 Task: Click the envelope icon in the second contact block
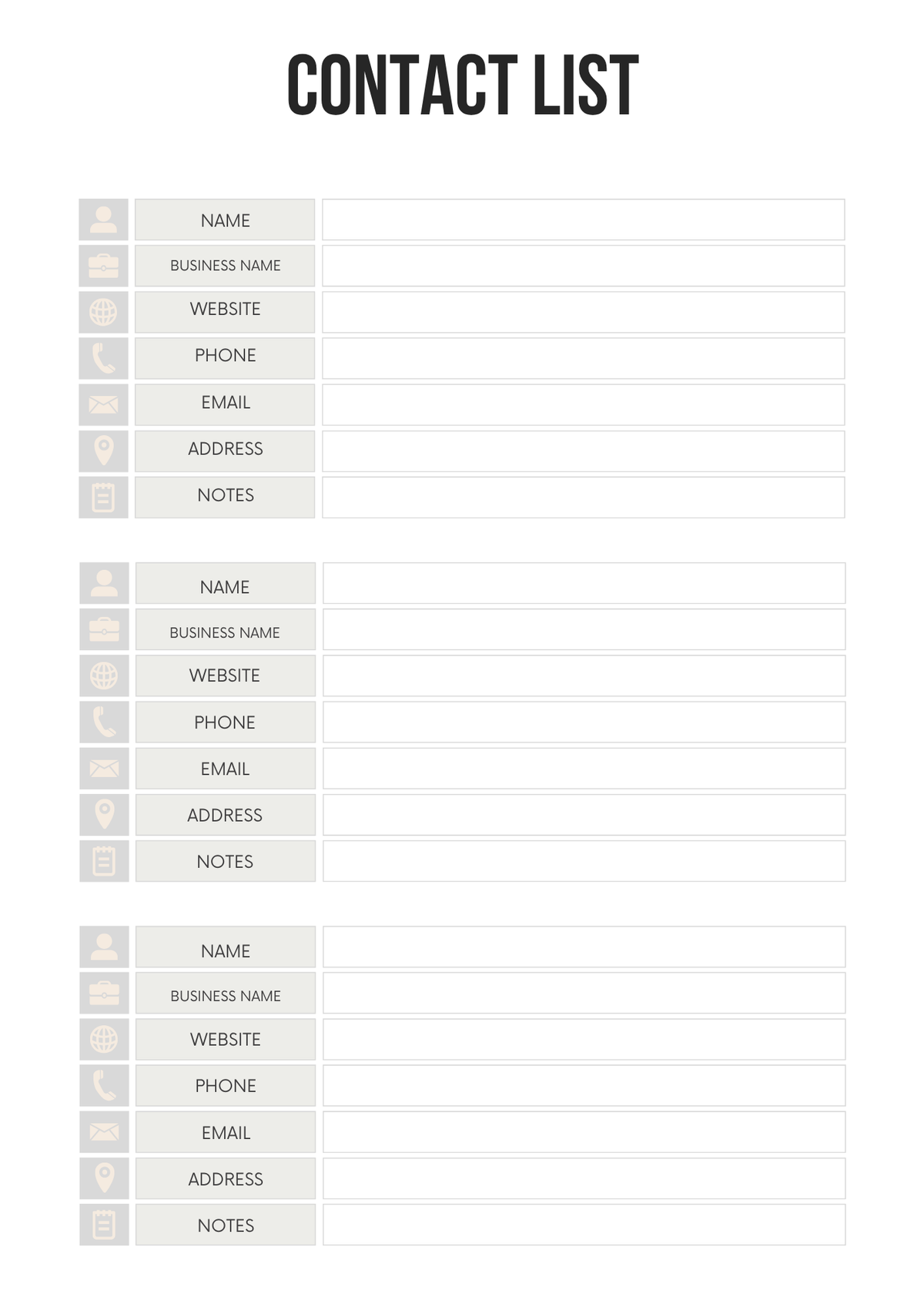(104, 768)
